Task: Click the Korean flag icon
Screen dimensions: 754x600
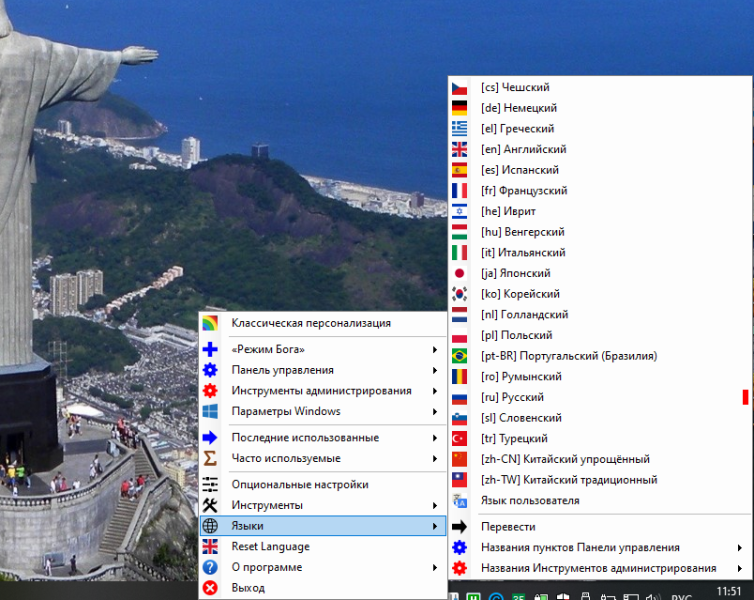Action: [459, 294]
